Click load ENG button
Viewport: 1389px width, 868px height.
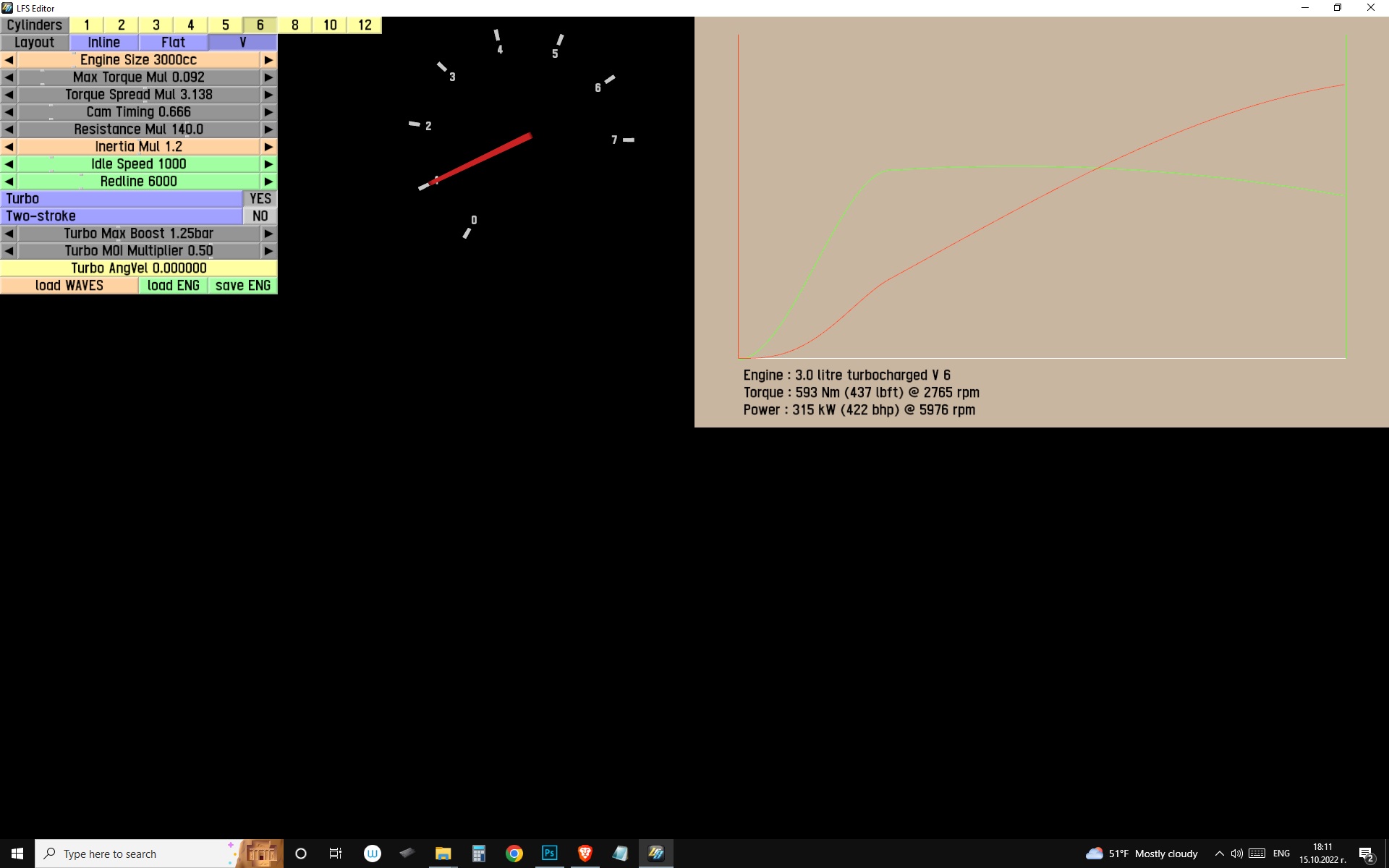[x=173, y=286]
